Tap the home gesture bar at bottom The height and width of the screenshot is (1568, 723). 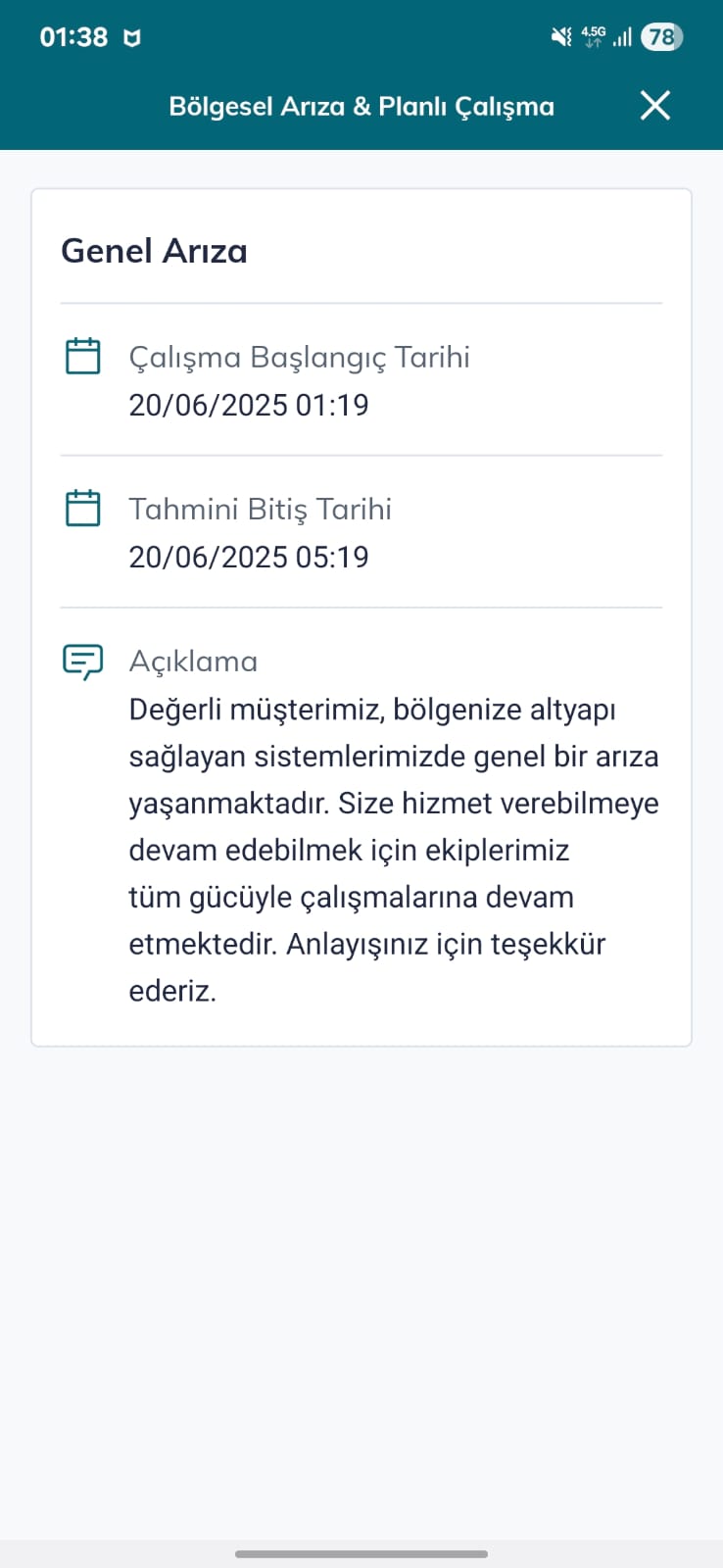[361, 1553]
